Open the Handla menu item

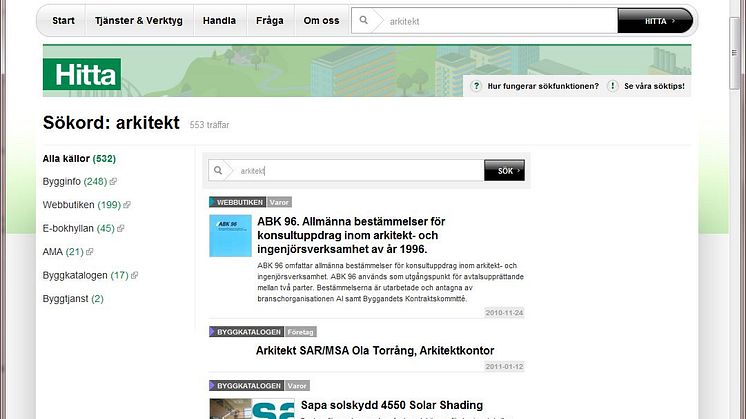click(x=219, y=20)
